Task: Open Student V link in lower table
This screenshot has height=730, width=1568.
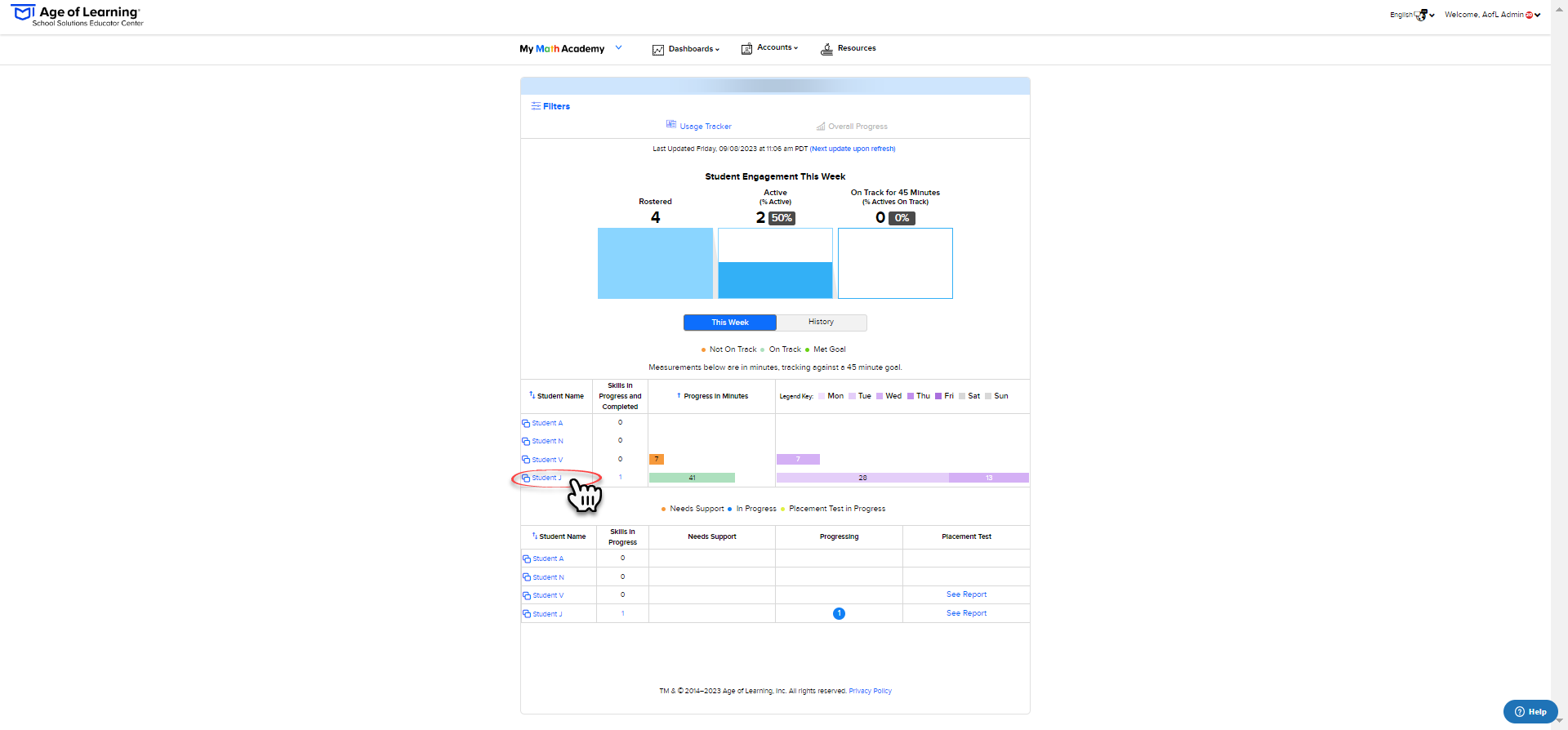Action: click(x=548, y=596)
